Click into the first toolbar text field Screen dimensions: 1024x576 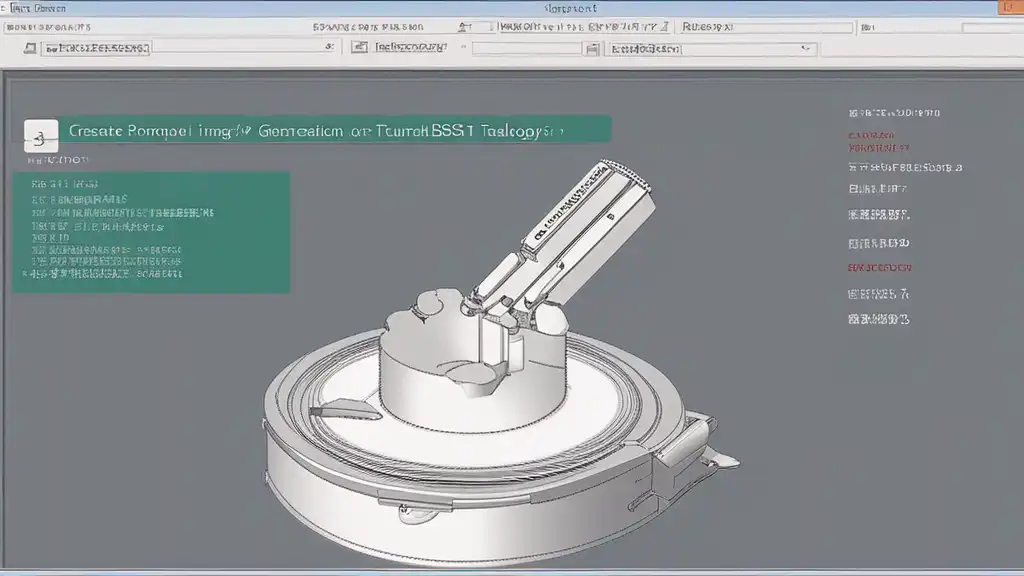click(x=180, y=47)
